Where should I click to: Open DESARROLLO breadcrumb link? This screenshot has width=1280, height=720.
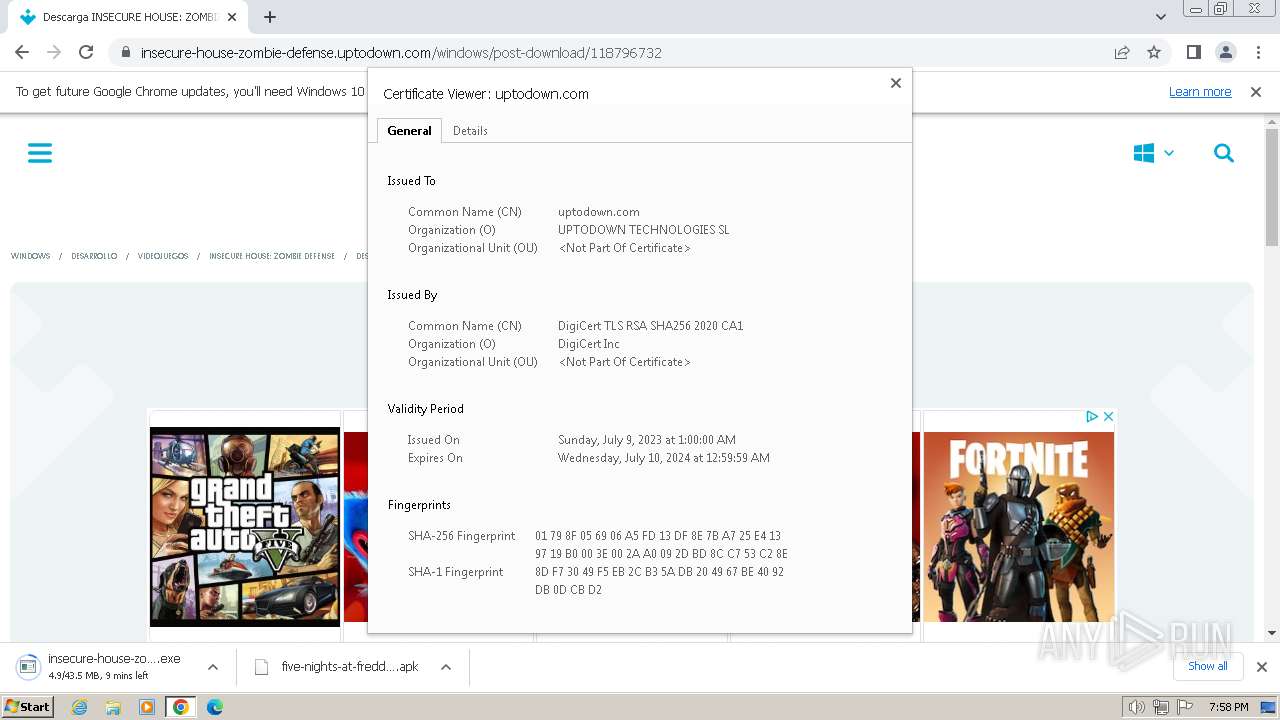(x=94, y=256)
